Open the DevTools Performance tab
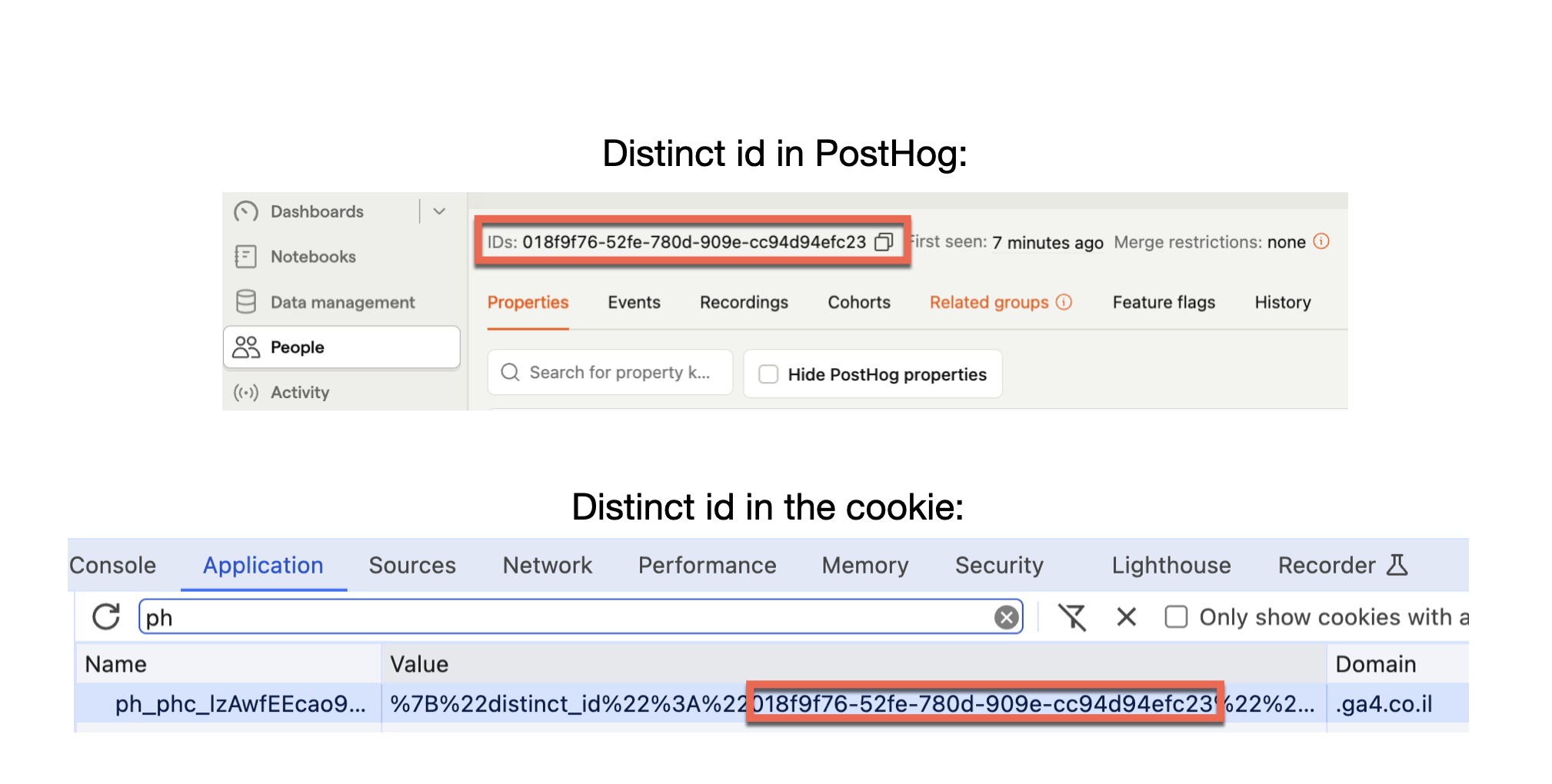Viewport: 1552px width, 784px height. (707, 566)
